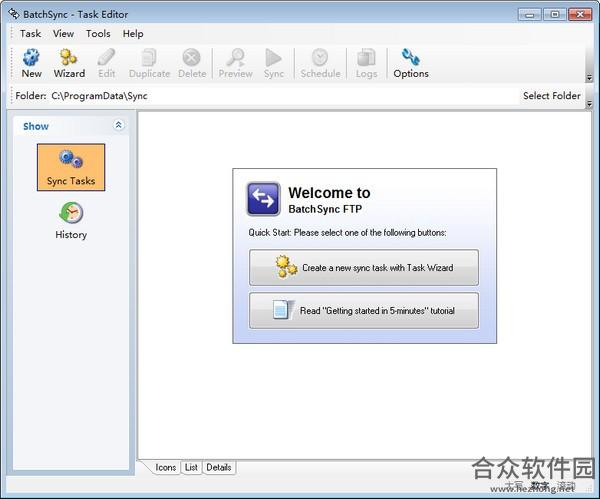Maximize the BatchSync window

(555, 15)
